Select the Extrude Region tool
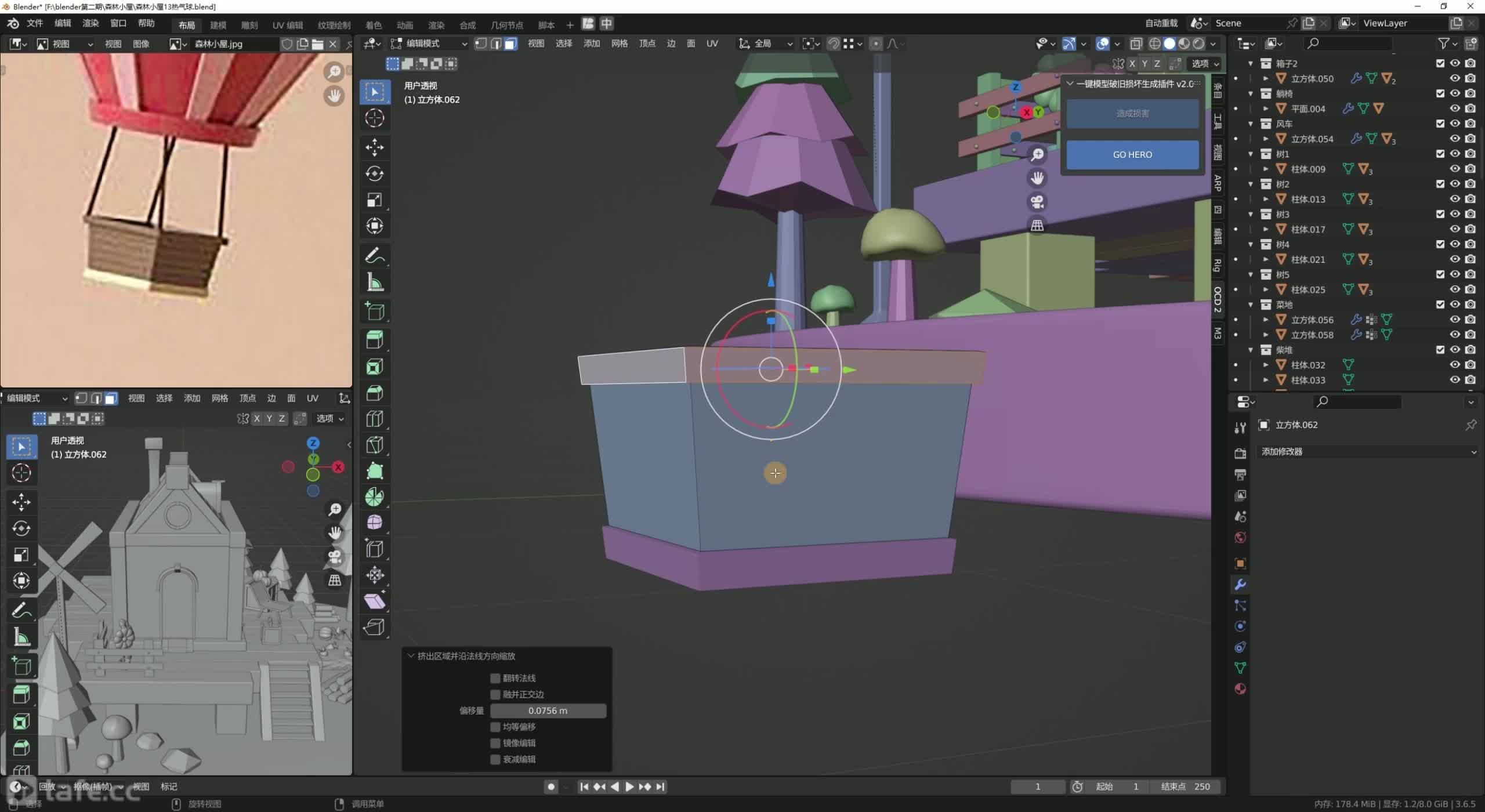 [375, 340]
